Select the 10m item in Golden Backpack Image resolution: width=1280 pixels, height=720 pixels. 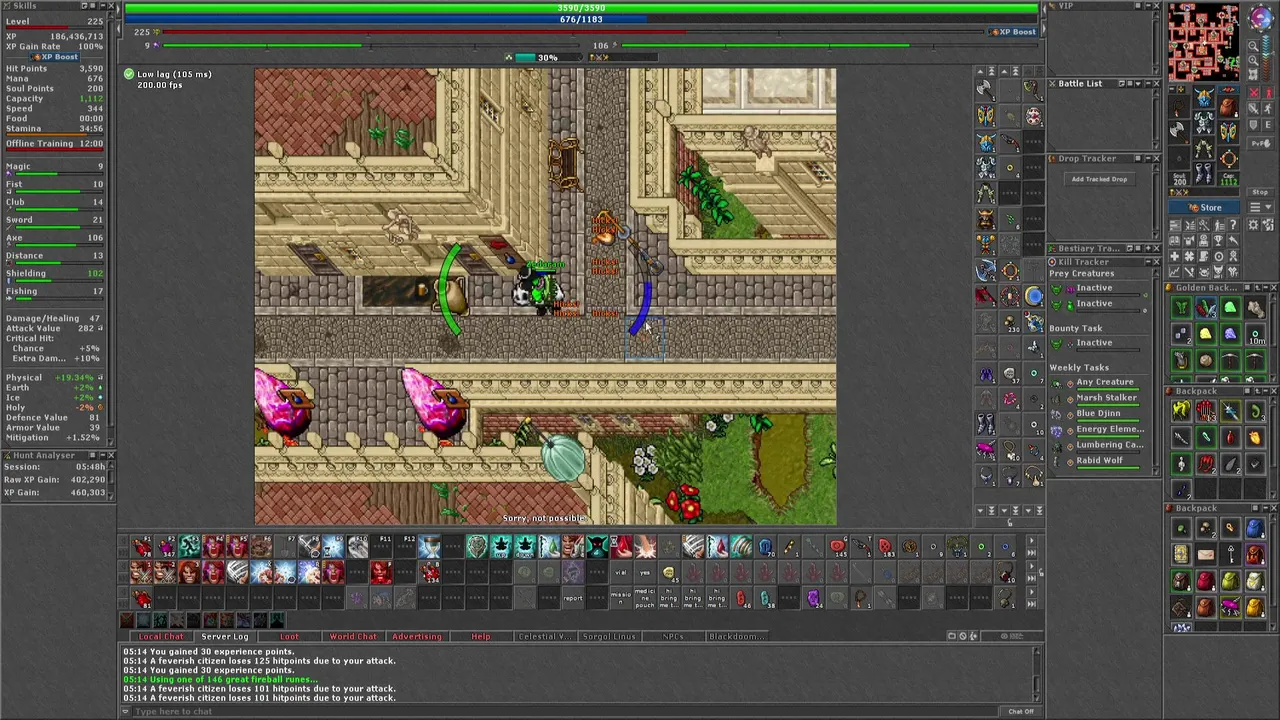(x=1255, y=335)
